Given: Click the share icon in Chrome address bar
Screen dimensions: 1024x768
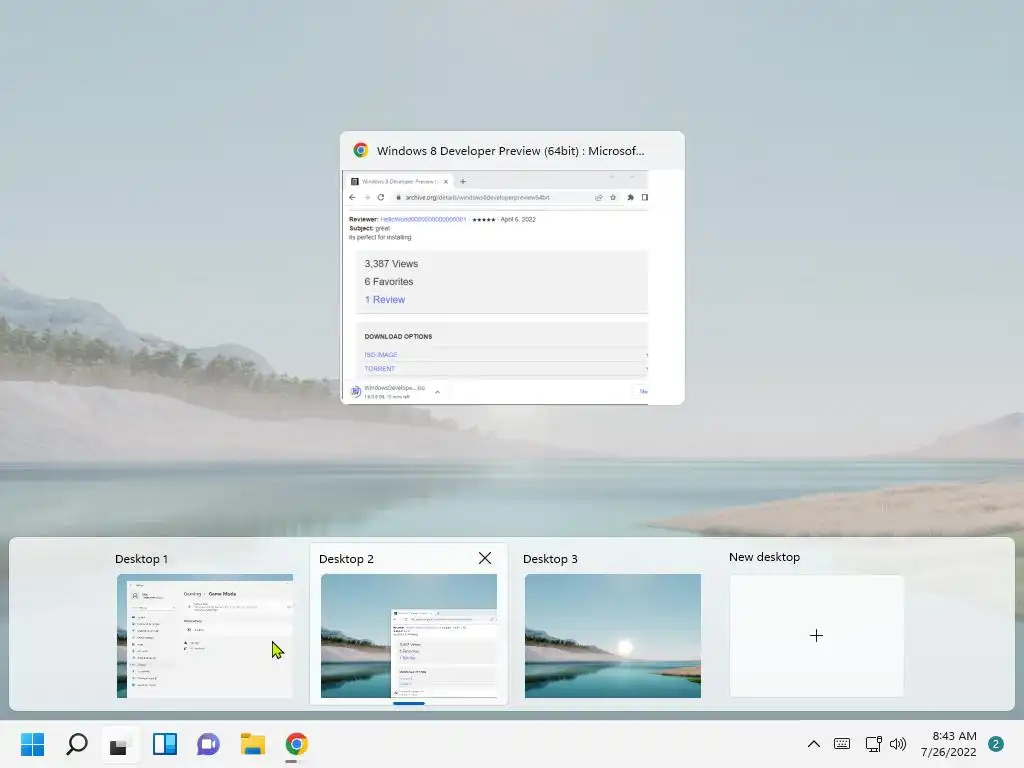Looking at the screenshot, I should (x=598, y=197).
